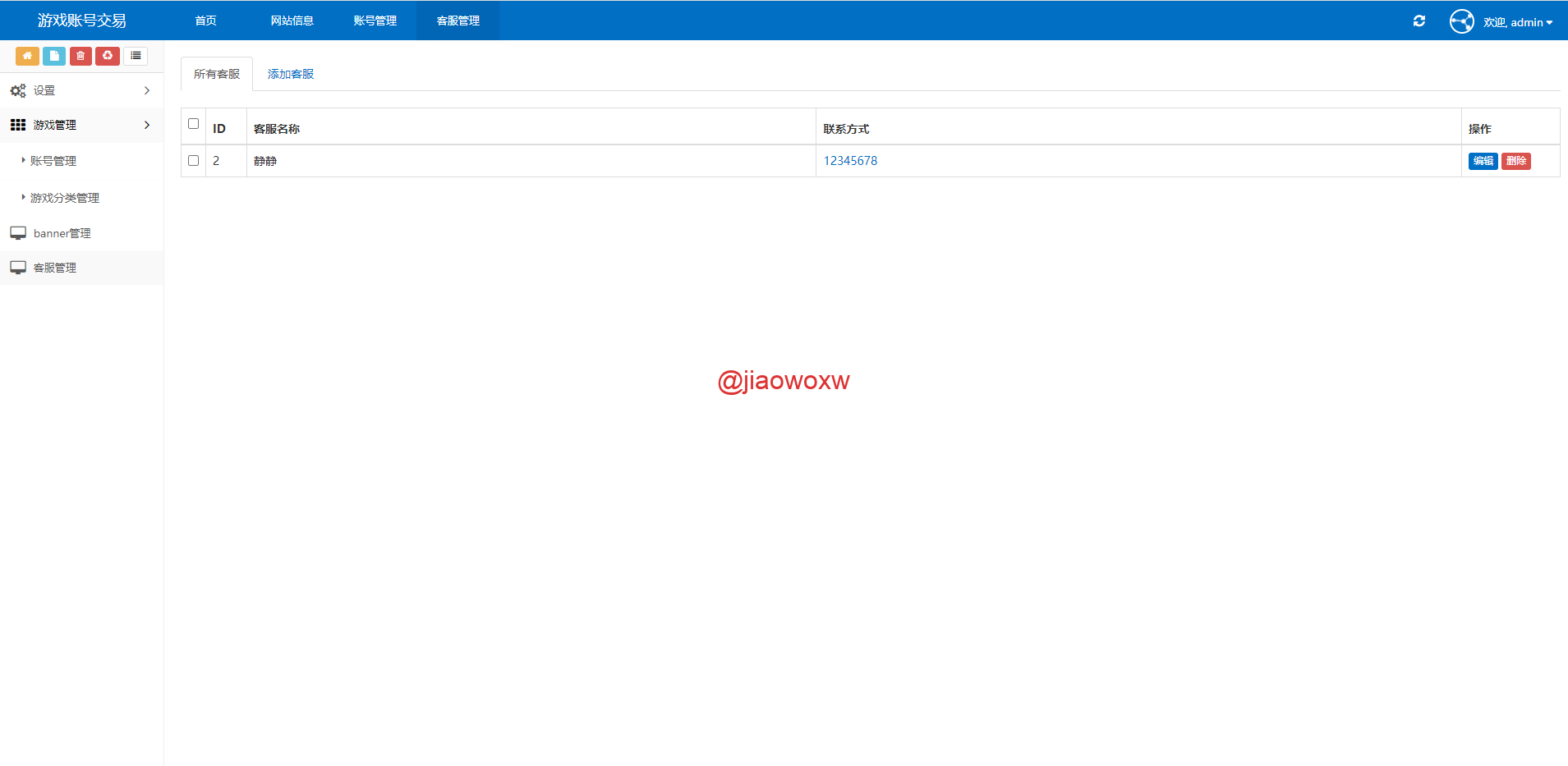Switch to the 添加客服 tab
Image resolution: width=1568 pixels, height=766 pixels.
291,74
